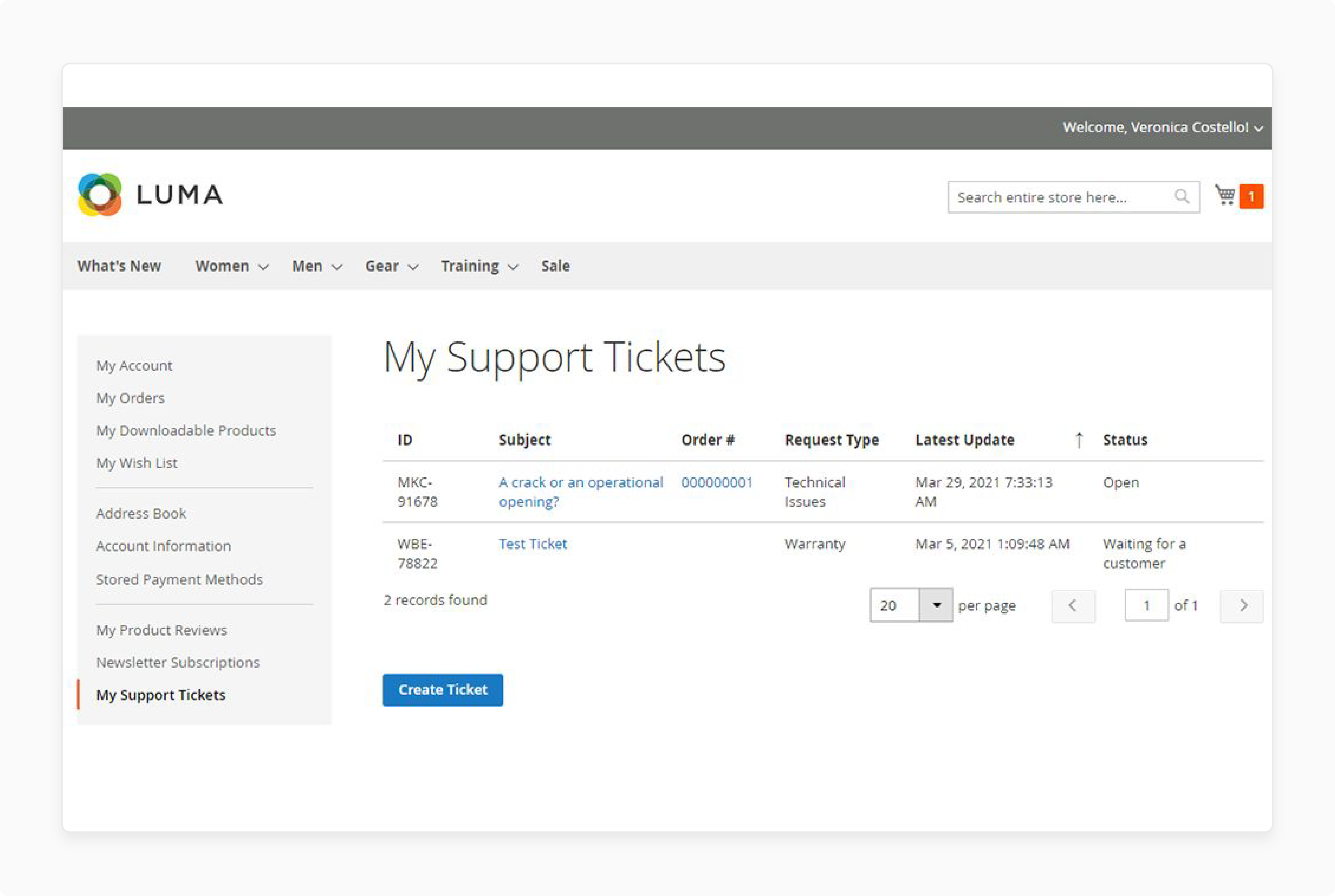Go to the next page arrow
This screenshot has height=896, width=1335.
pyautogui.click(x=1241, y=606)
